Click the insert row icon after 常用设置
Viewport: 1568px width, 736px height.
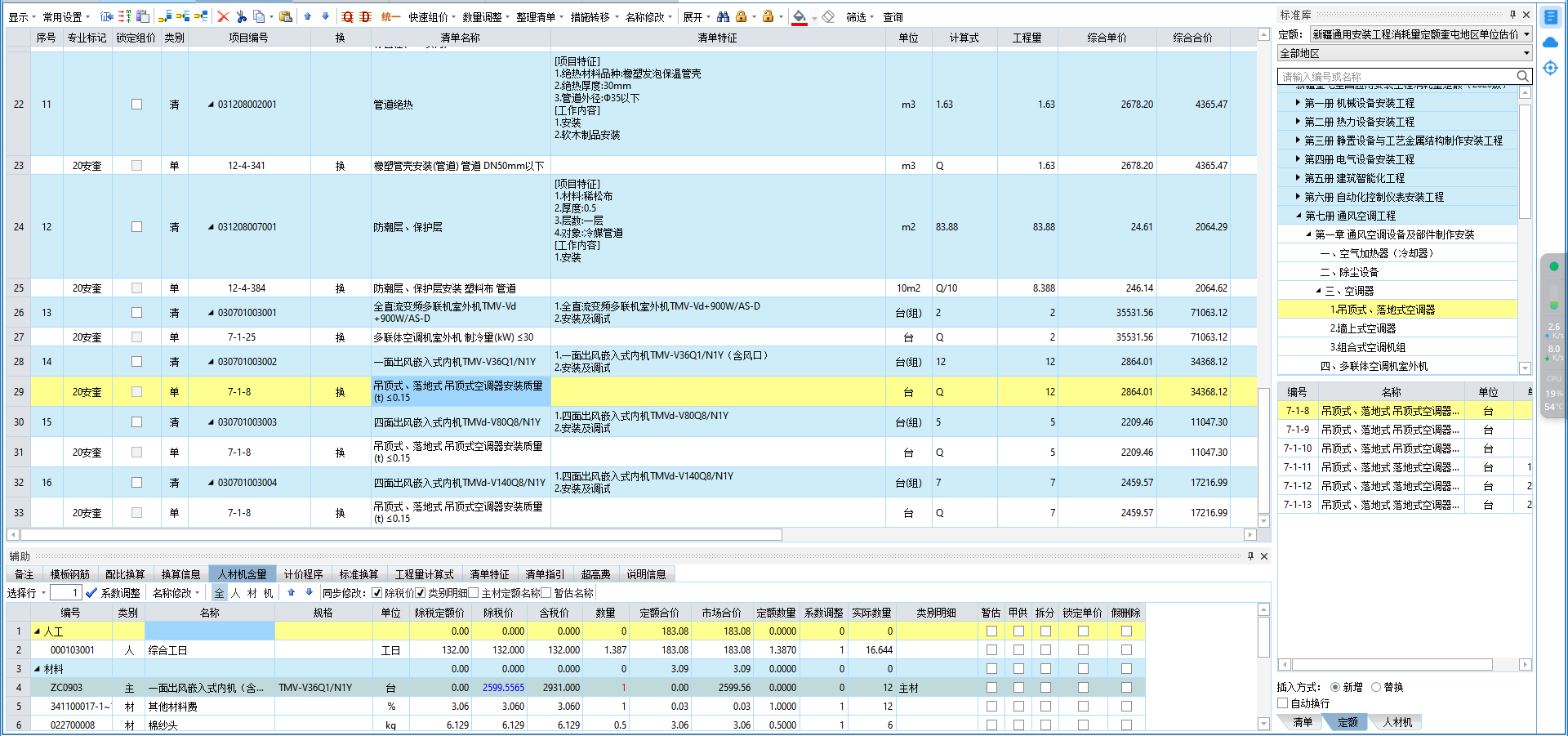[106, 16]
